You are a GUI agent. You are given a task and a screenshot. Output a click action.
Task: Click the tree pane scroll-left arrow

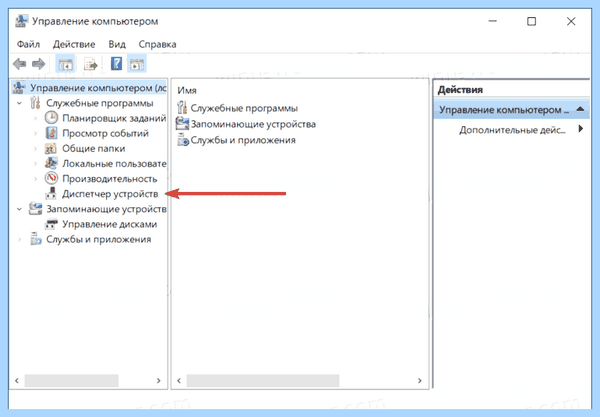pos(17,381)
